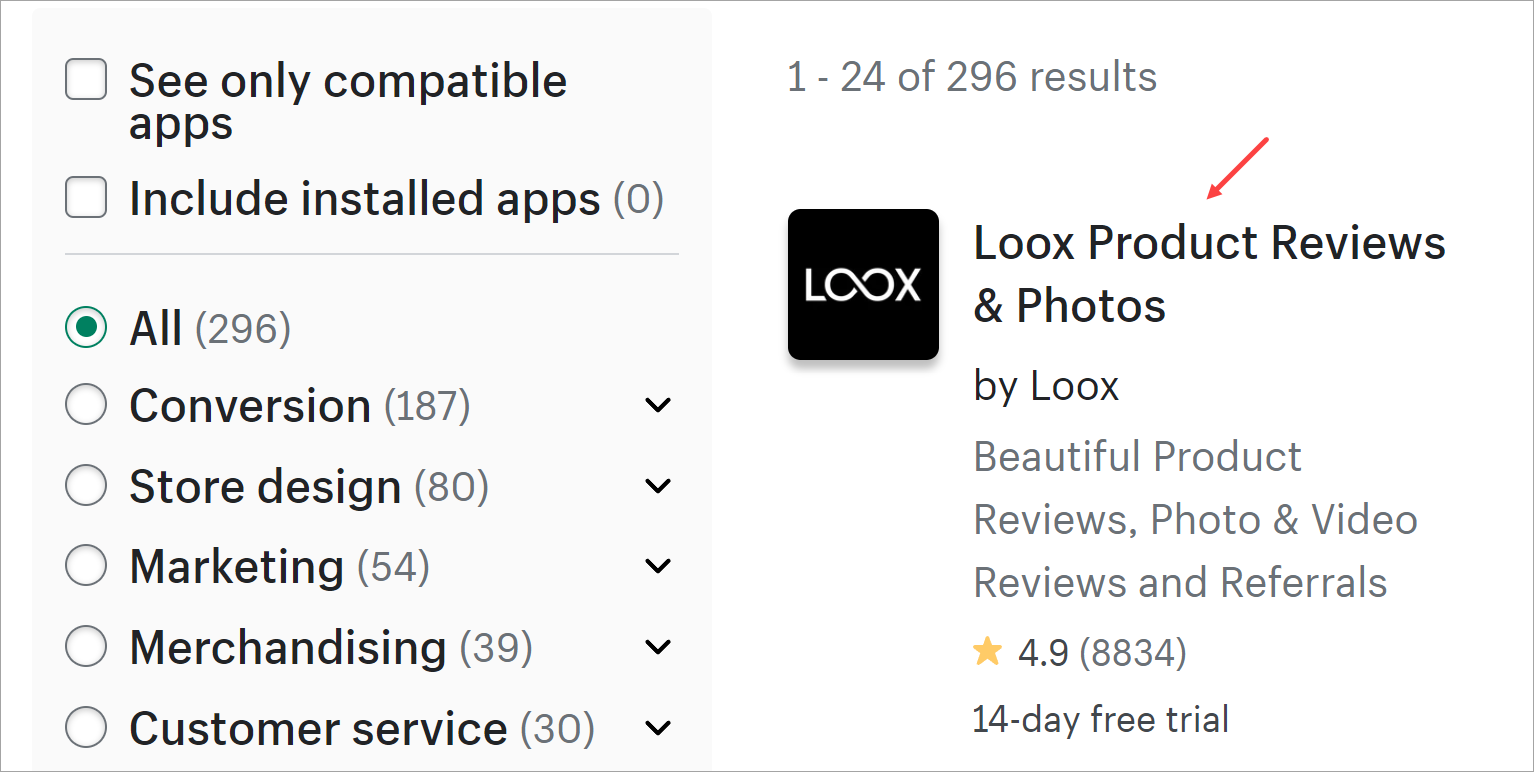This screenshot has height=772, width=1534.
Task: Select the Marketing radio button
Action: [x=86, y=566]
